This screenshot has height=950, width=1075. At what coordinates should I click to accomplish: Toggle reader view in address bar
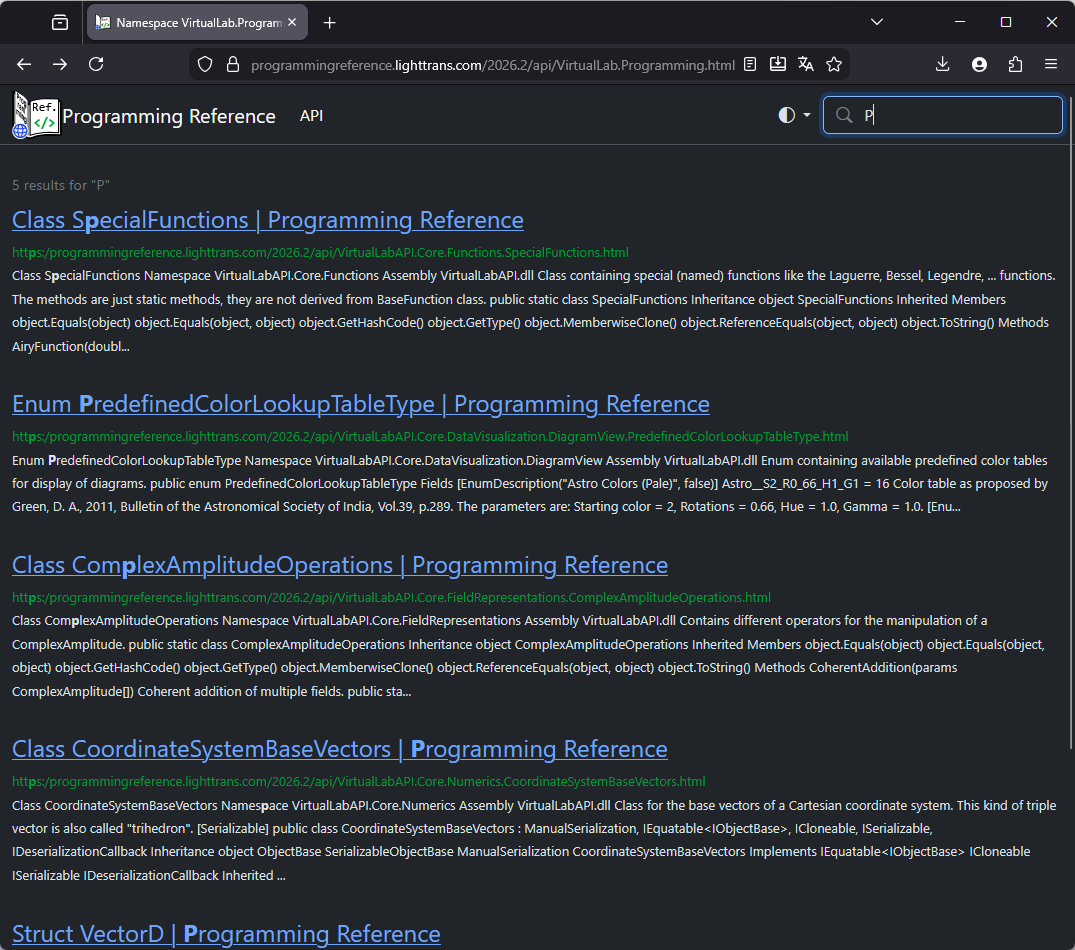click(750, 64)
